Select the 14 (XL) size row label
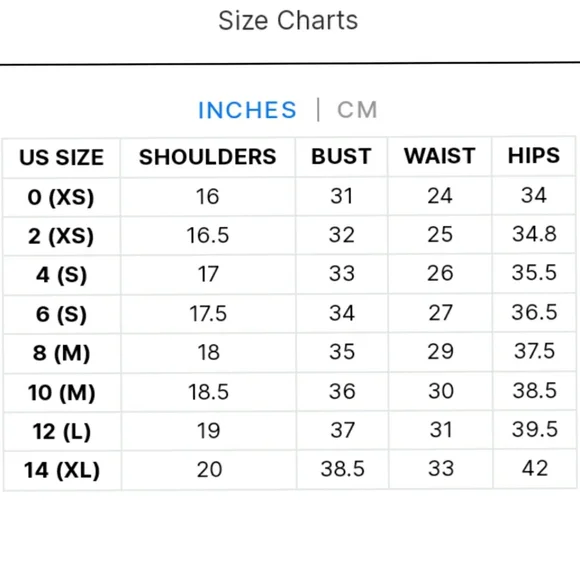The width and height of the screenshot is (580, 580). (x=62, y=471)
